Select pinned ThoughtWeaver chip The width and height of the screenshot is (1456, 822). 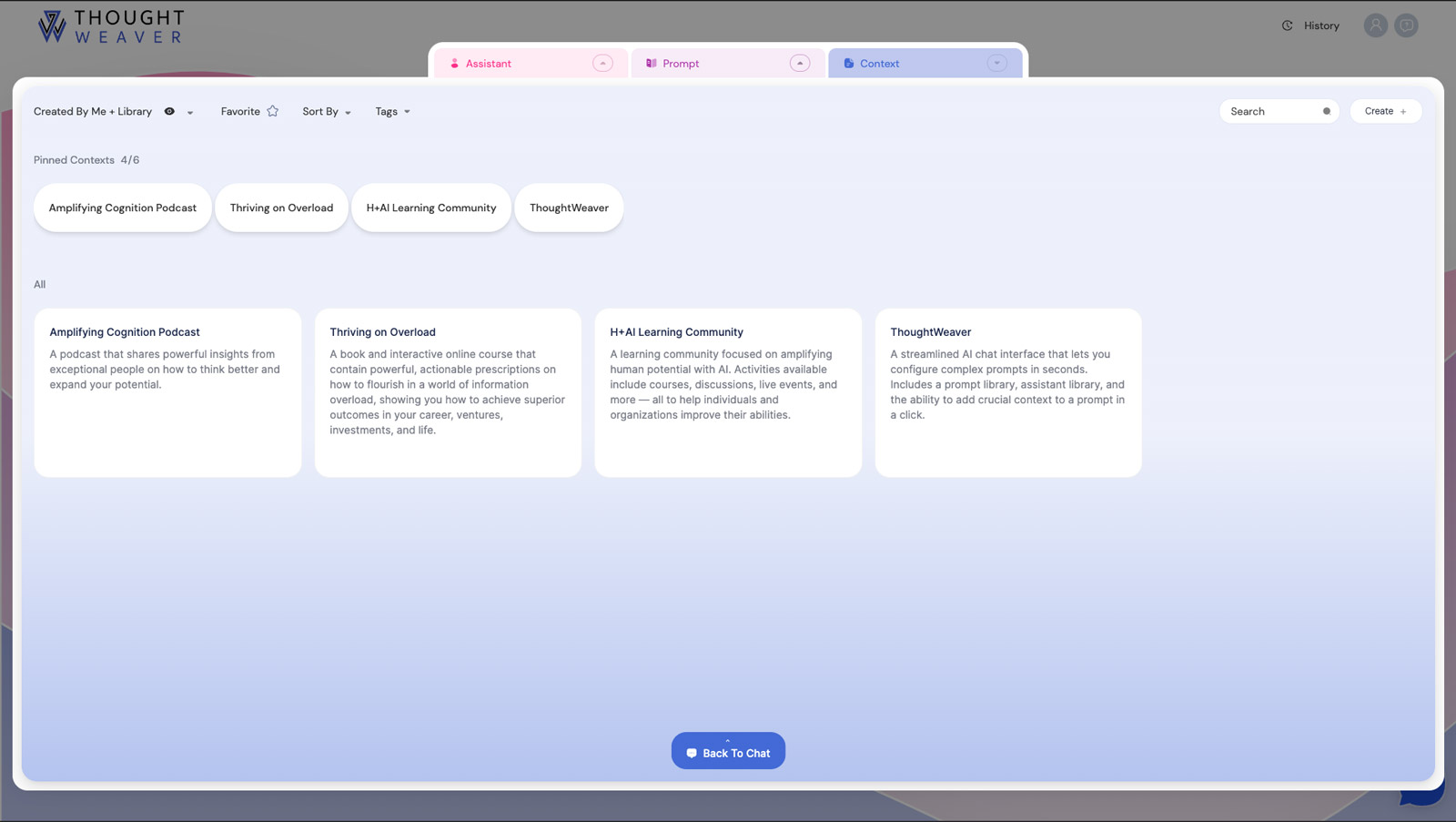pyautogui.click(x=569, y=208)
